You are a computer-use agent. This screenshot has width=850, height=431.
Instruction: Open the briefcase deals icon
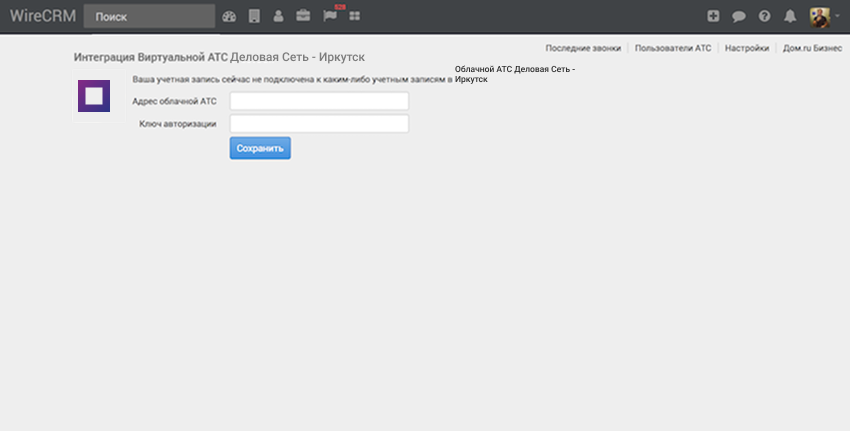pos(303,16)
